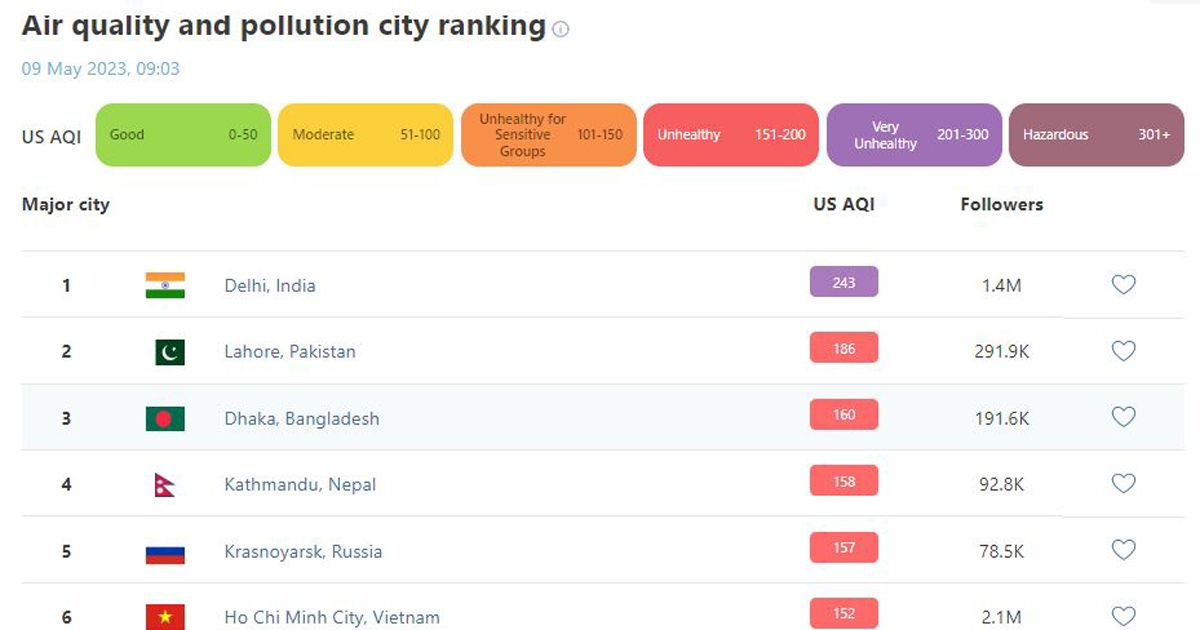Open the Kathmandu, Nepal city link

pyautogui.click(x=300, y=484)
